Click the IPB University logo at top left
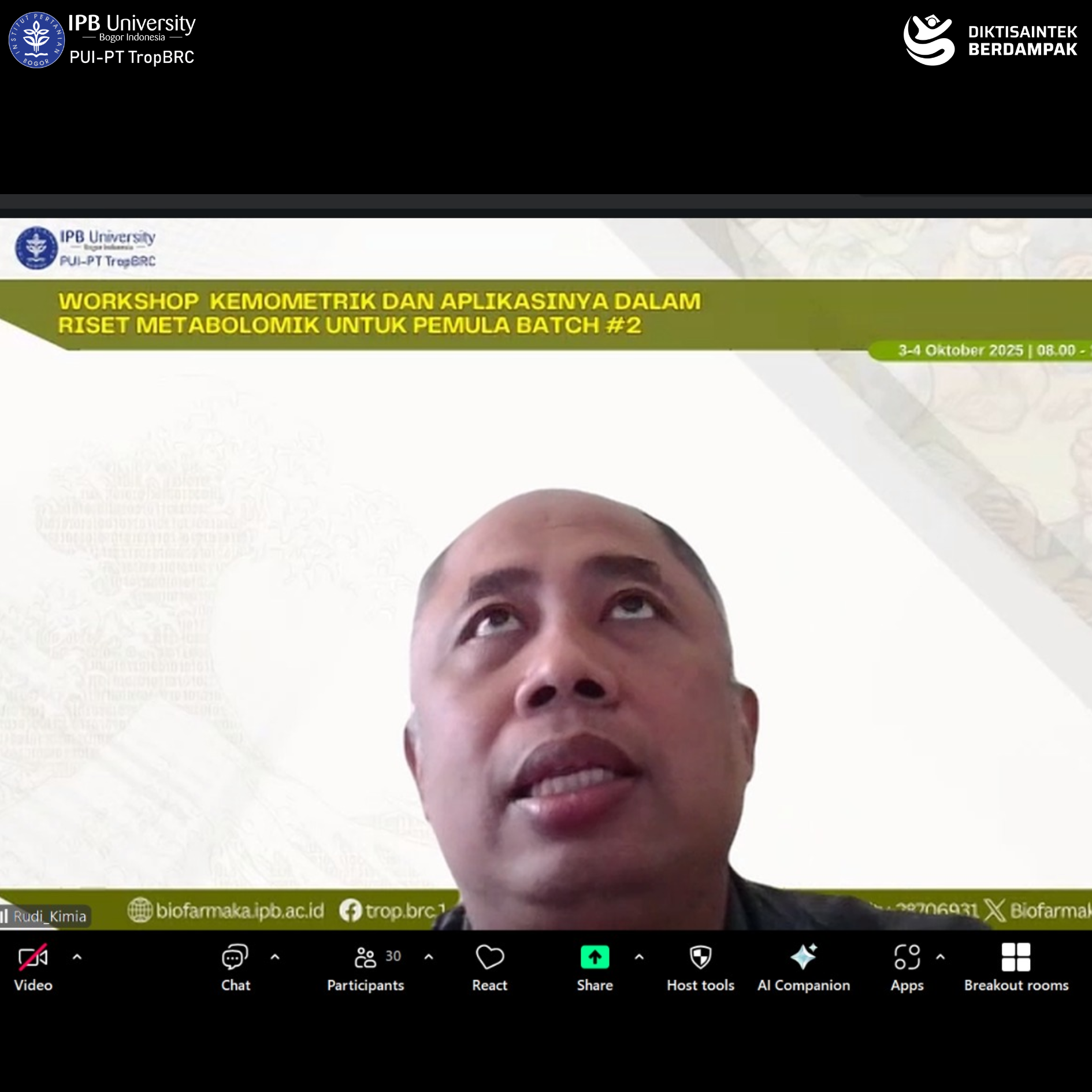Screen dimensions: 1092x1092 click(37, 40)
